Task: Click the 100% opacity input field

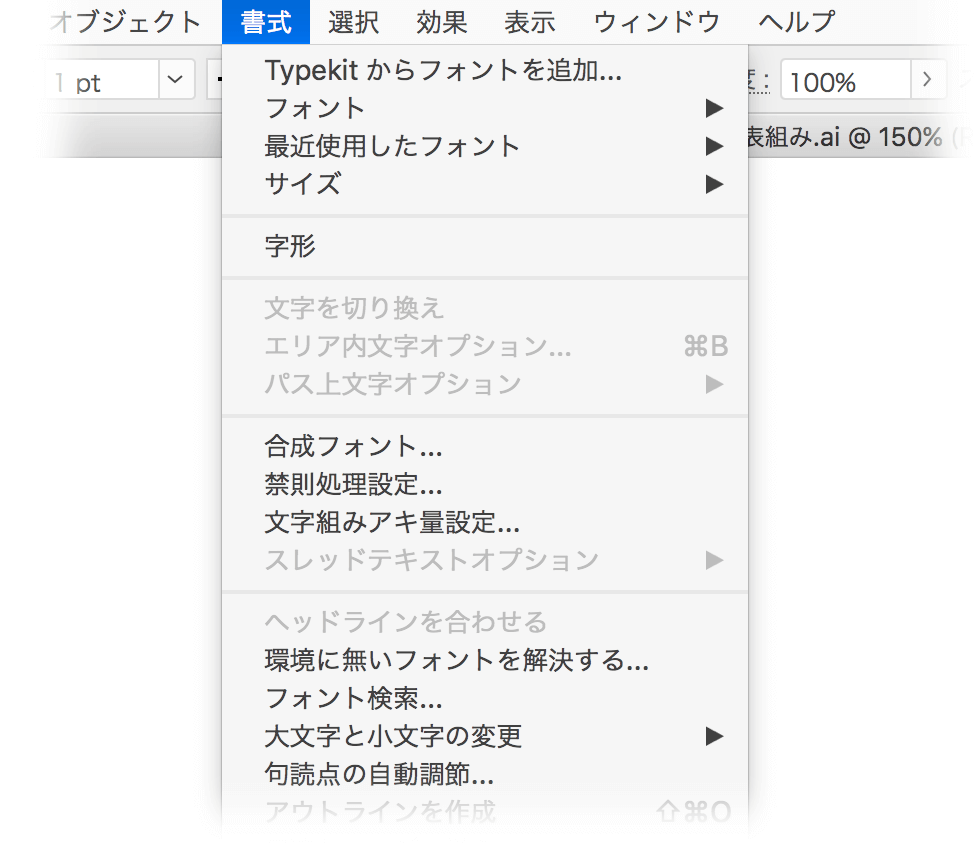Action: (844, 80)
